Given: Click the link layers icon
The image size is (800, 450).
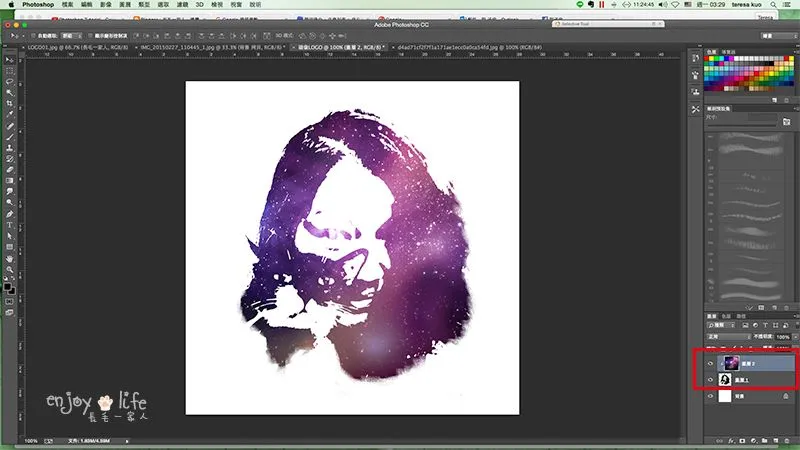Looking at the screenshot, I should pyautogui.click(x=719, y=440).
